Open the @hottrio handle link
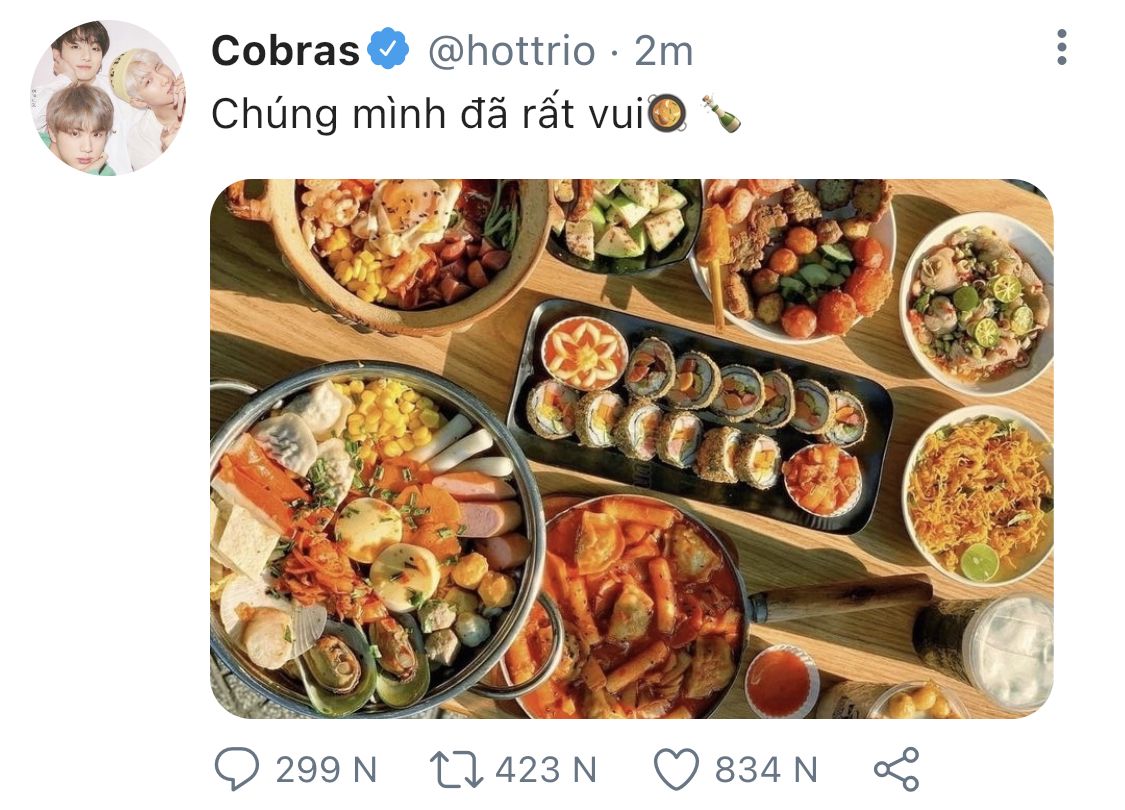This screenshot has width=1125, height=810. [512, 51]
